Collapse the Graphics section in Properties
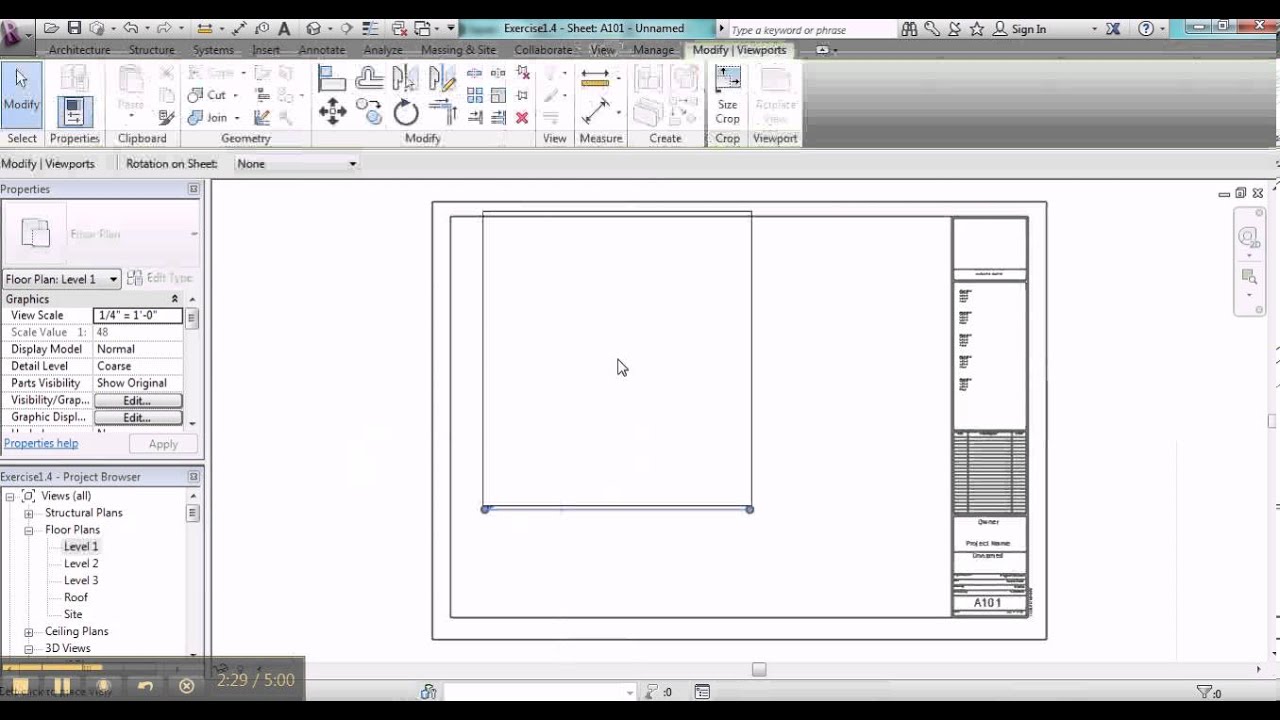1280x720 pixels. coord(175,299)
